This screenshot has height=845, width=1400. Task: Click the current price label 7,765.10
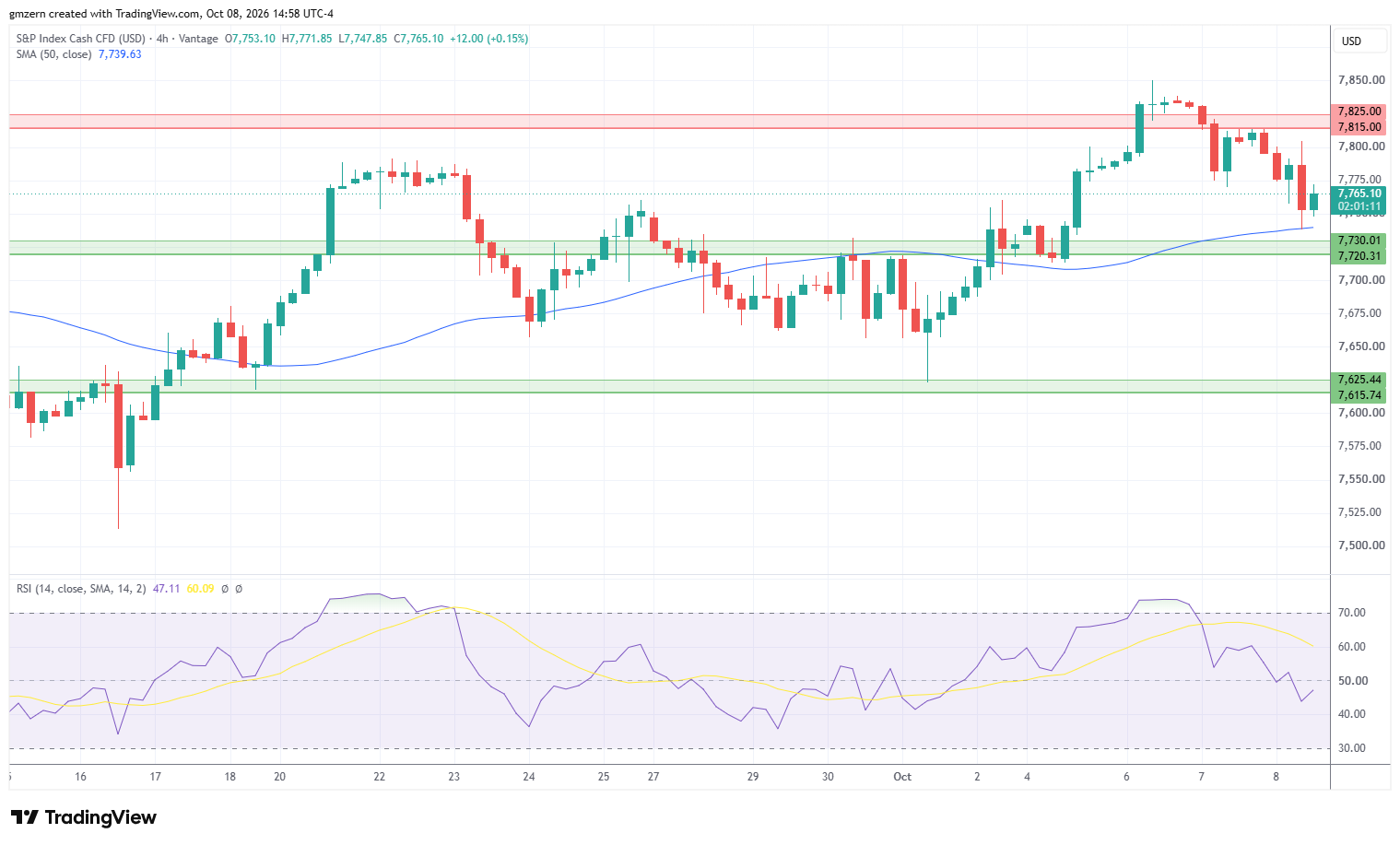coord(1359,194)
